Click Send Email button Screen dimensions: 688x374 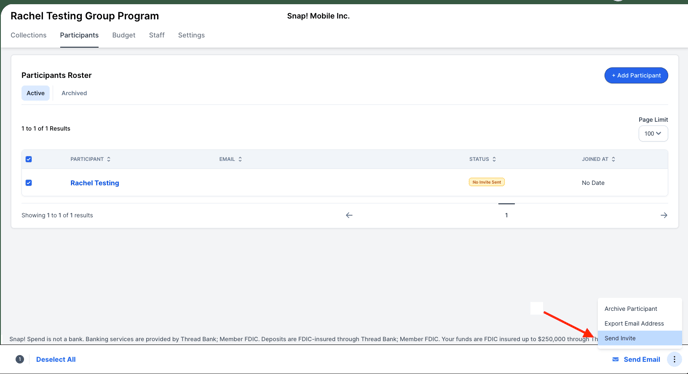636,359
